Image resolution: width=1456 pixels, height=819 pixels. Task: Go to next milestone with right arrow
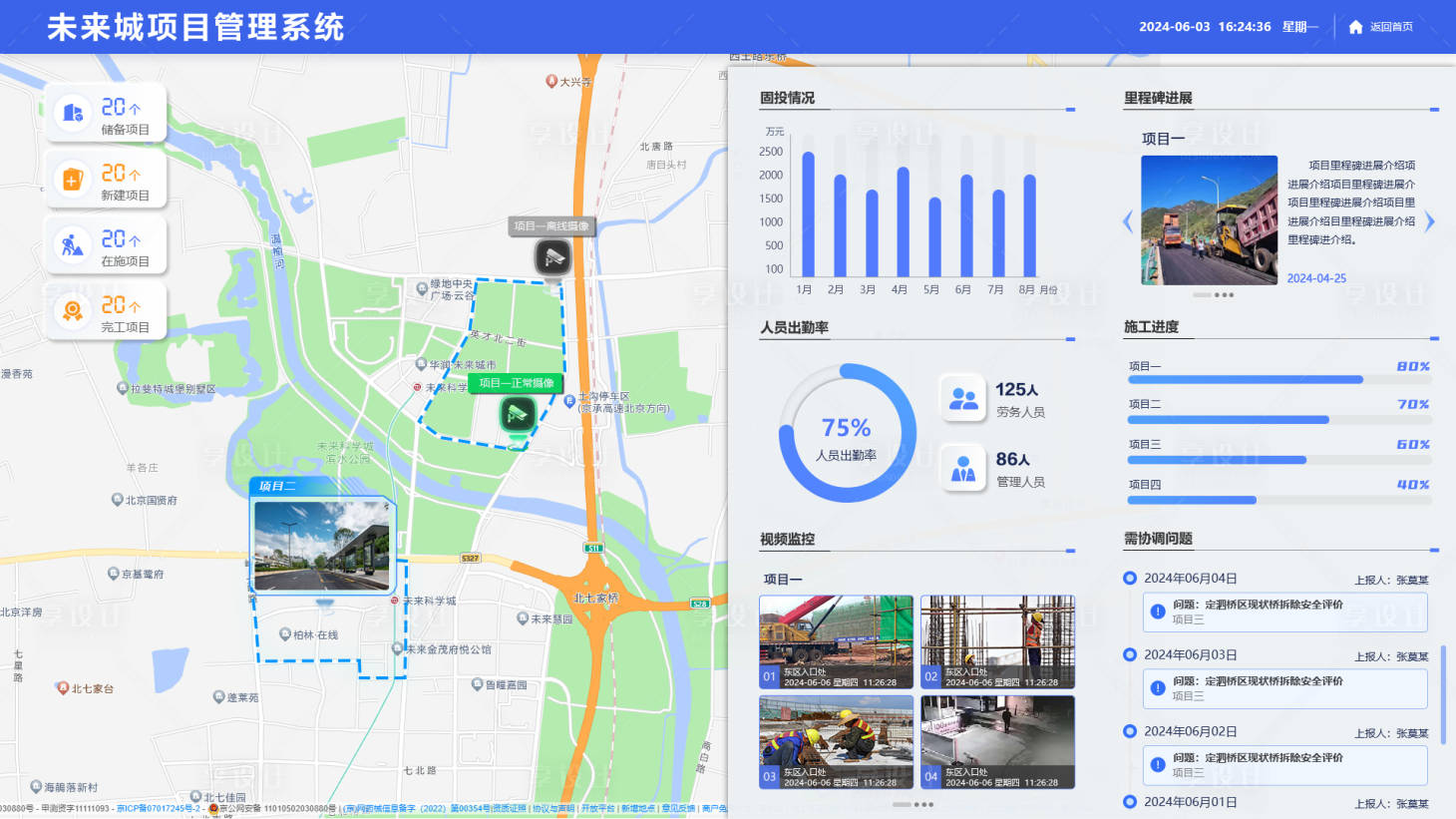(1430, 221)
